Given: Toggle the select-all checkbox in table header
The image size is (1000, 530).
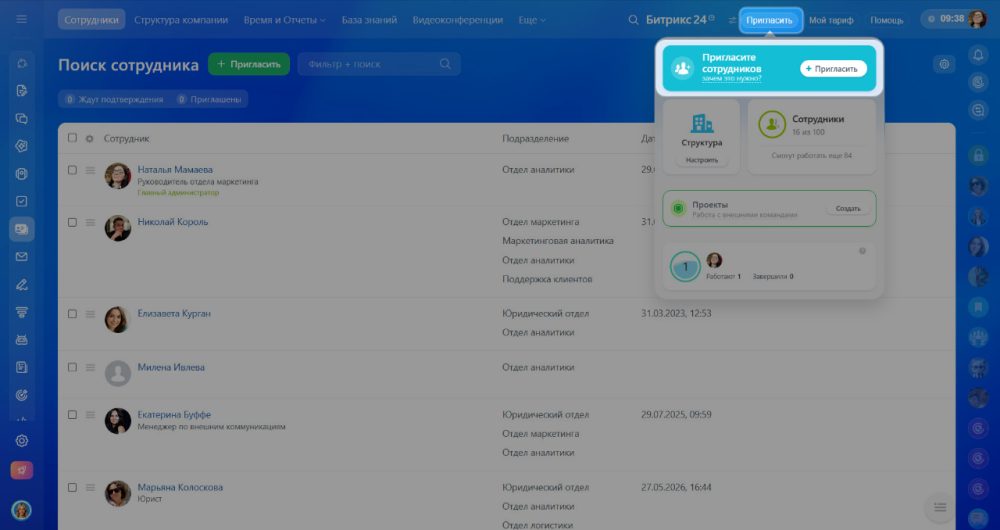Looking at the screenshot, I should [x=72, y=138].
